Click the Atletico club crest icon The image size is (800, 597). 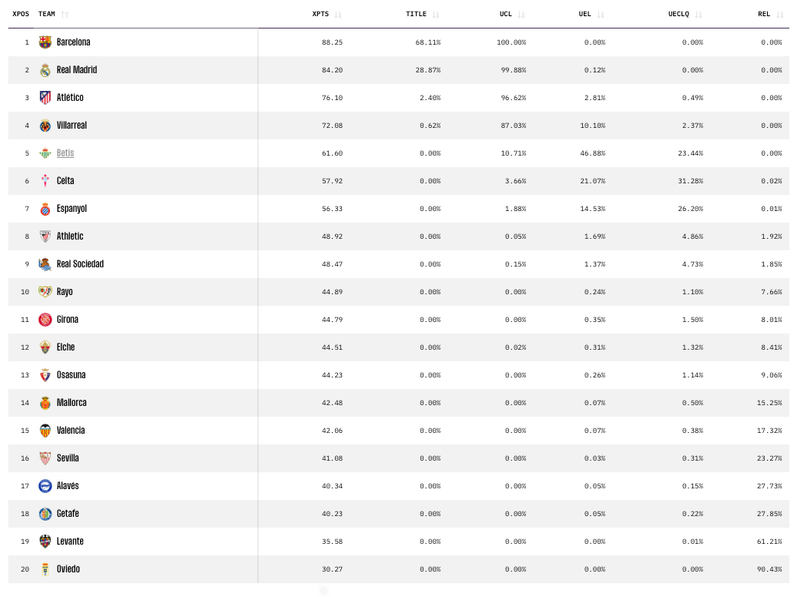tap(45, 98)
